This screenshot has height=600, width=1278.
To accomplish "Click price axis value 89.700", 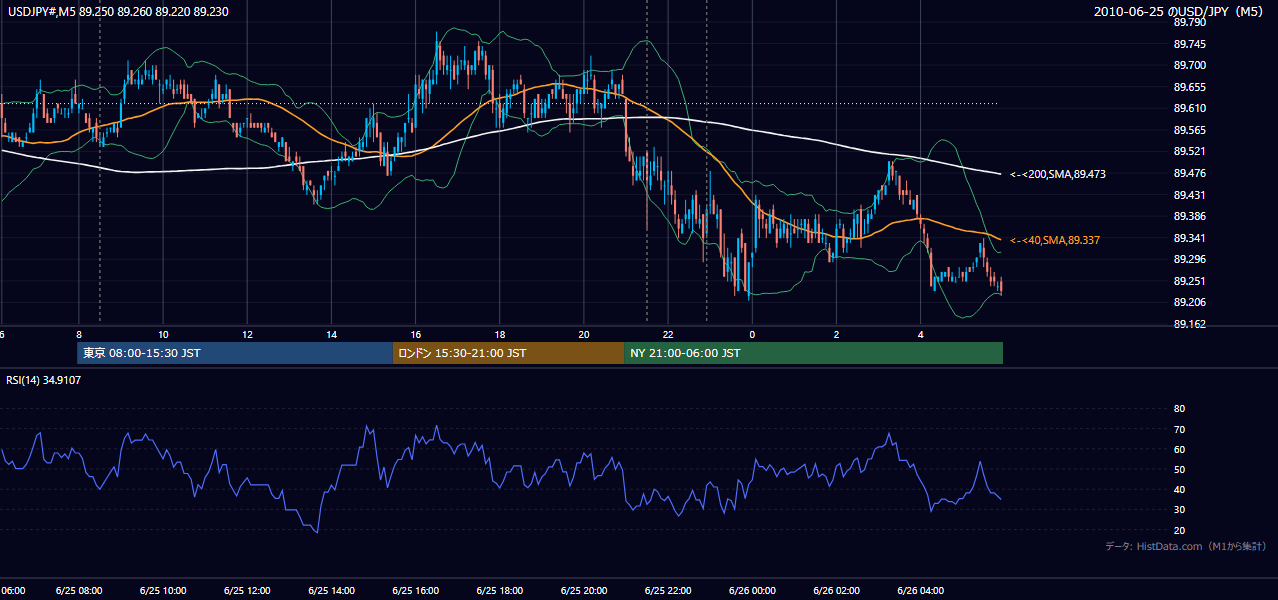I will (x=1189, y=65).
